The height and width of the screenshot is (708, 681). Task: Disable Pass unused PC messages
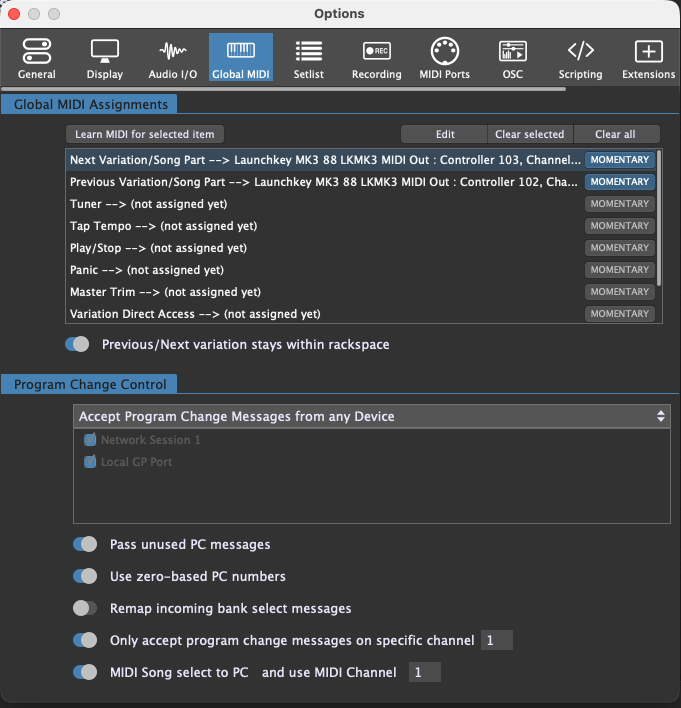85,545
